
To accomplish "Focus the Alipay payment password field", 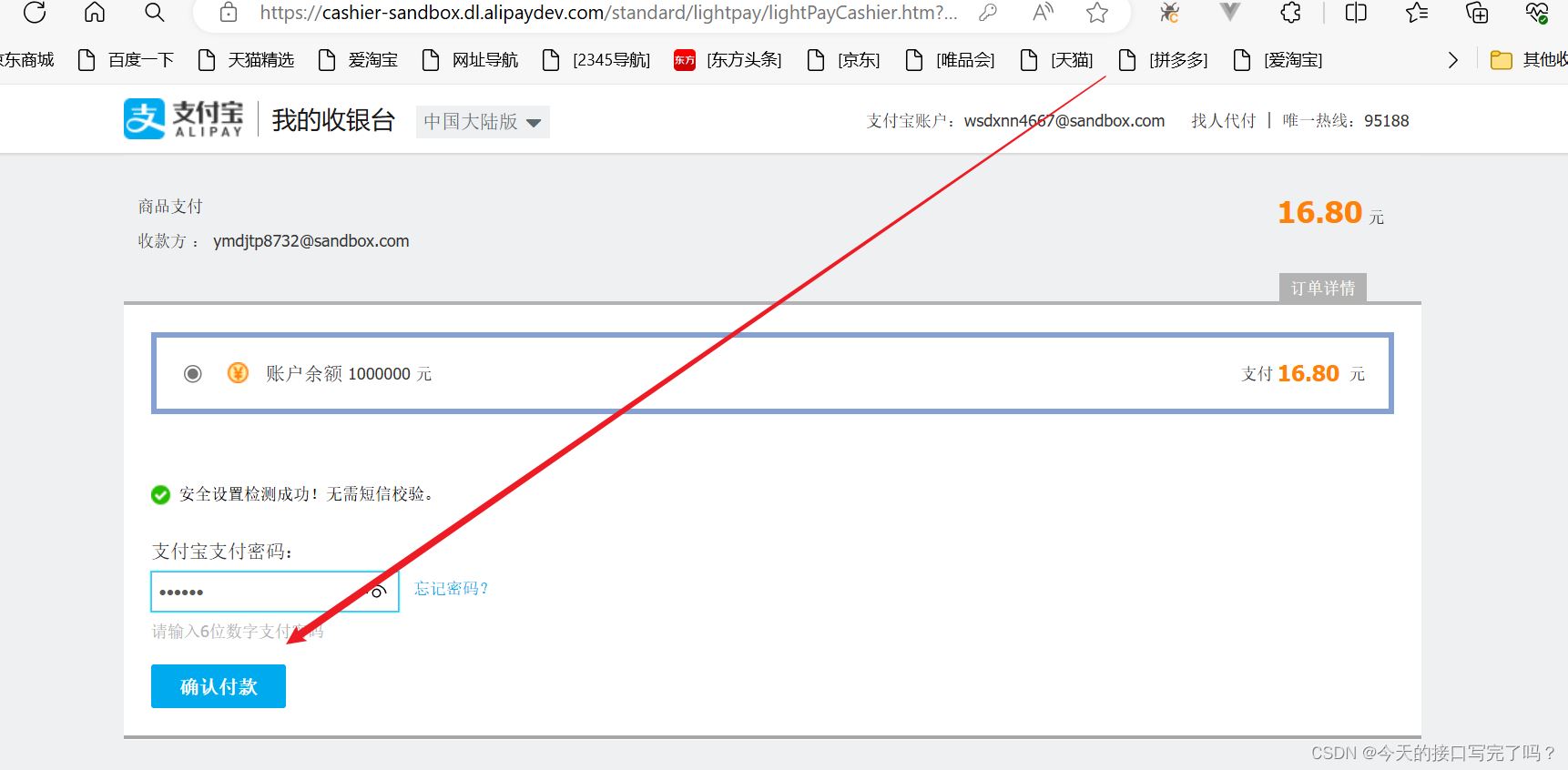I will 275,592.
